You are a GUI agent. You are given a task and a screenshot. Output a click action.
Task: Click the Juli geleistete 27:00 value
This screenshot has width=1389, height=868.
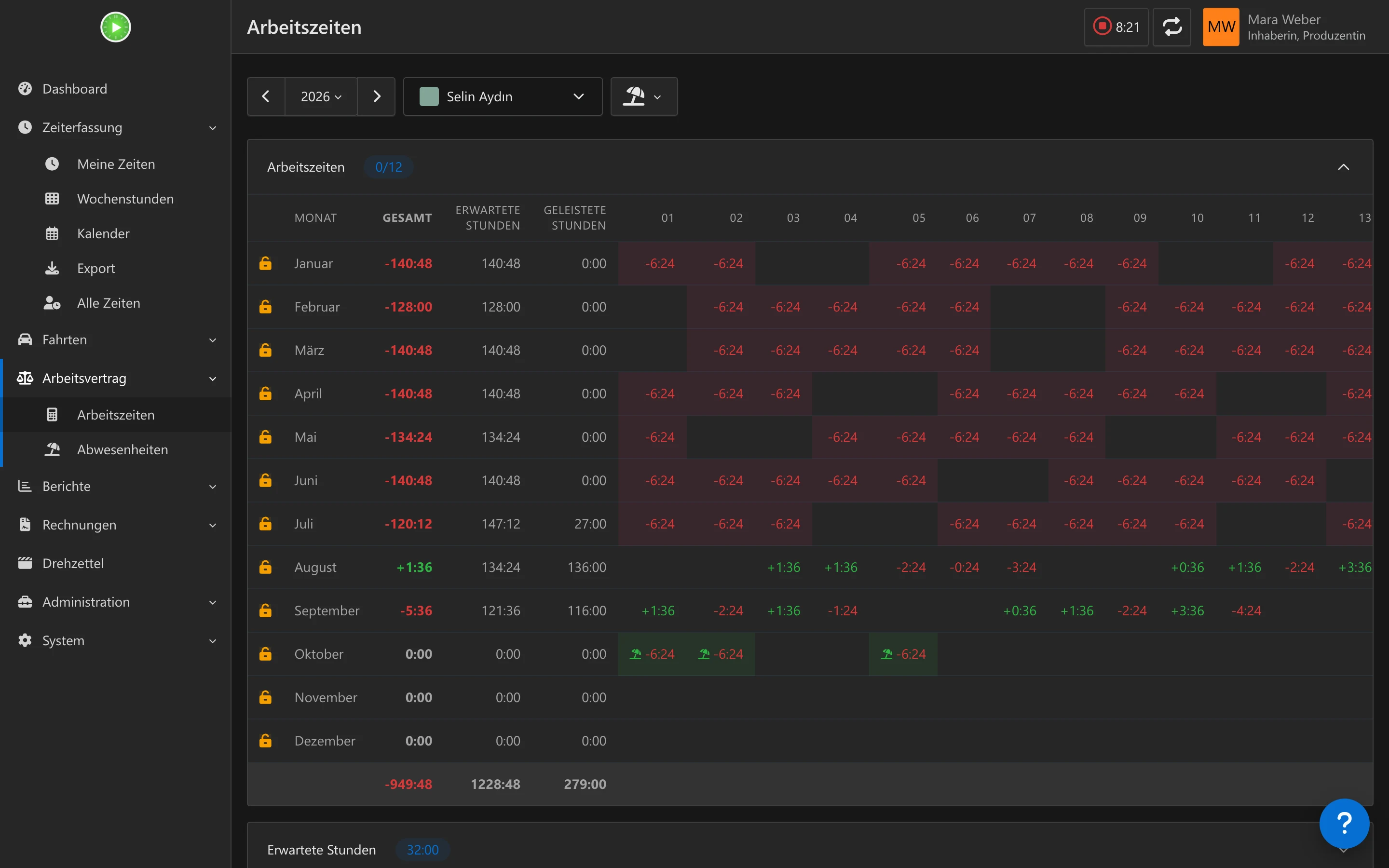click(x=590, y=524)
